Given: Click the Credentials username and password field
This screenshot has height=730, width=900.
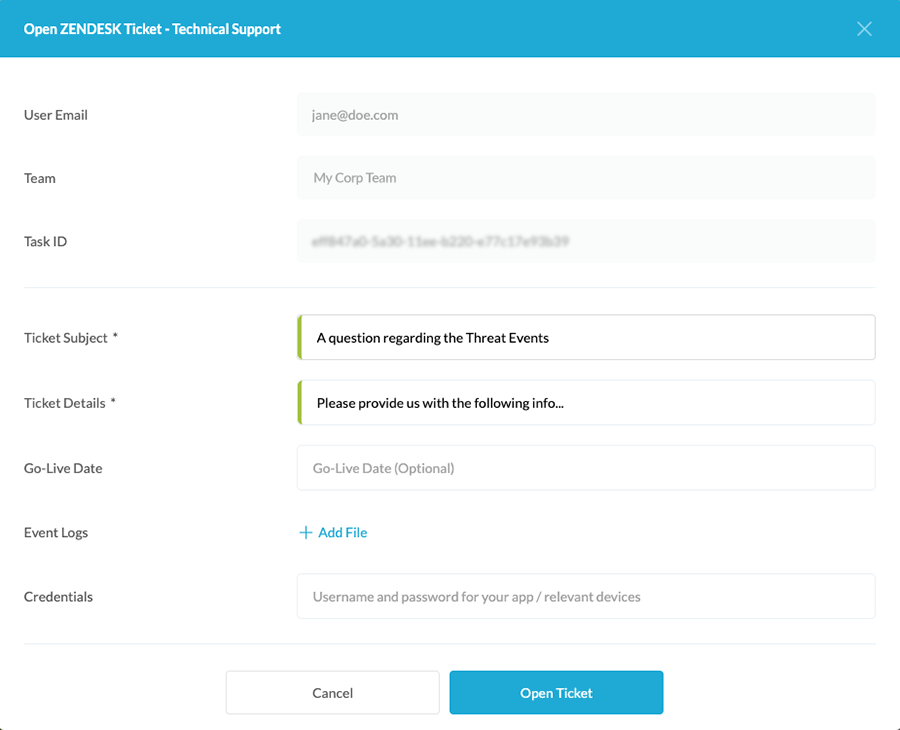Looking at the screenshot, I should [586, 597].
